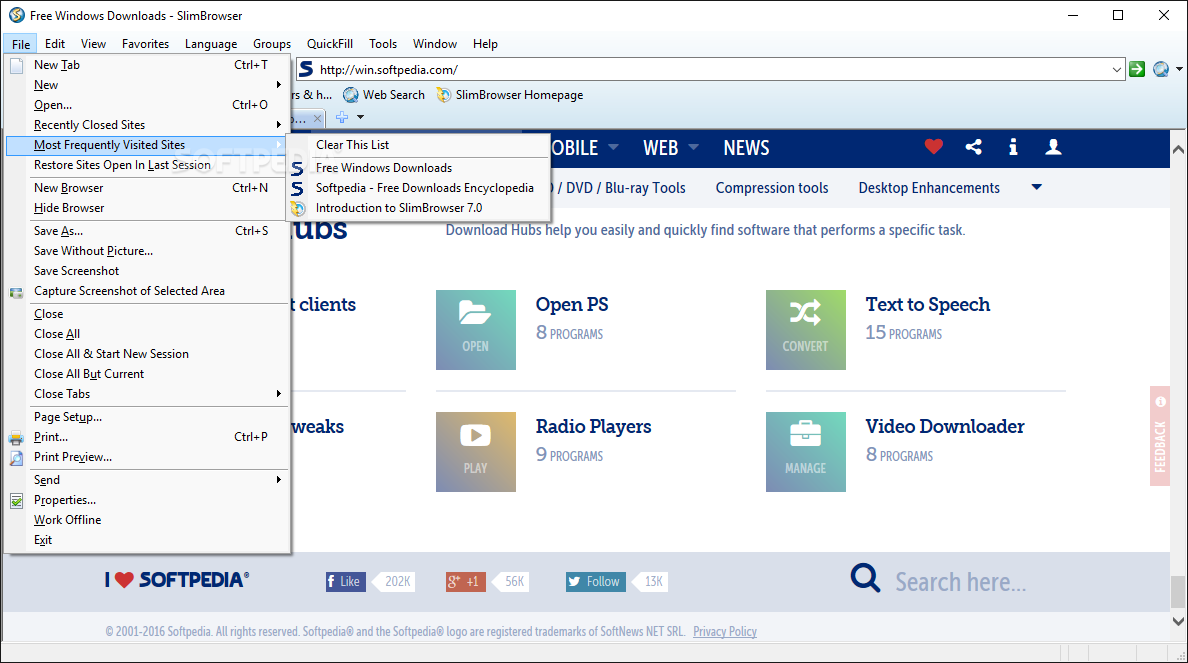The width and height of the screenshot is (1188, 663).
Task: Open Softpedia - Free Downloads Encyclopedia entry
Action: tap(418, 188)
